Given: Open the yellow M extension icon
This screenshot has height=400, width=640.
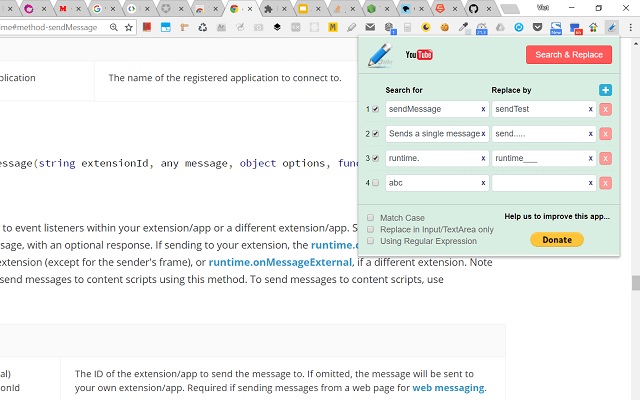Looking at the screenshot, I should [x=333, y=27].
